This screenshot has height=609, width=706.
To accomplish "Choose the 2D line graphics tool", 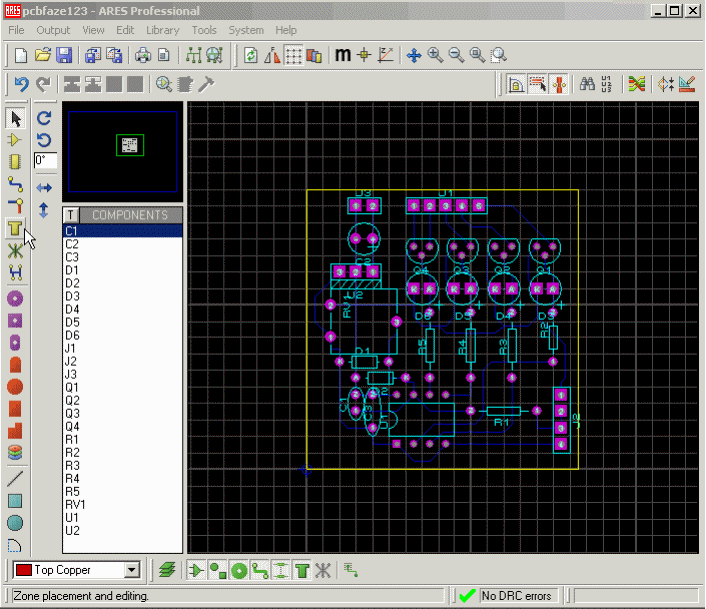I will [x=15, y=479].
